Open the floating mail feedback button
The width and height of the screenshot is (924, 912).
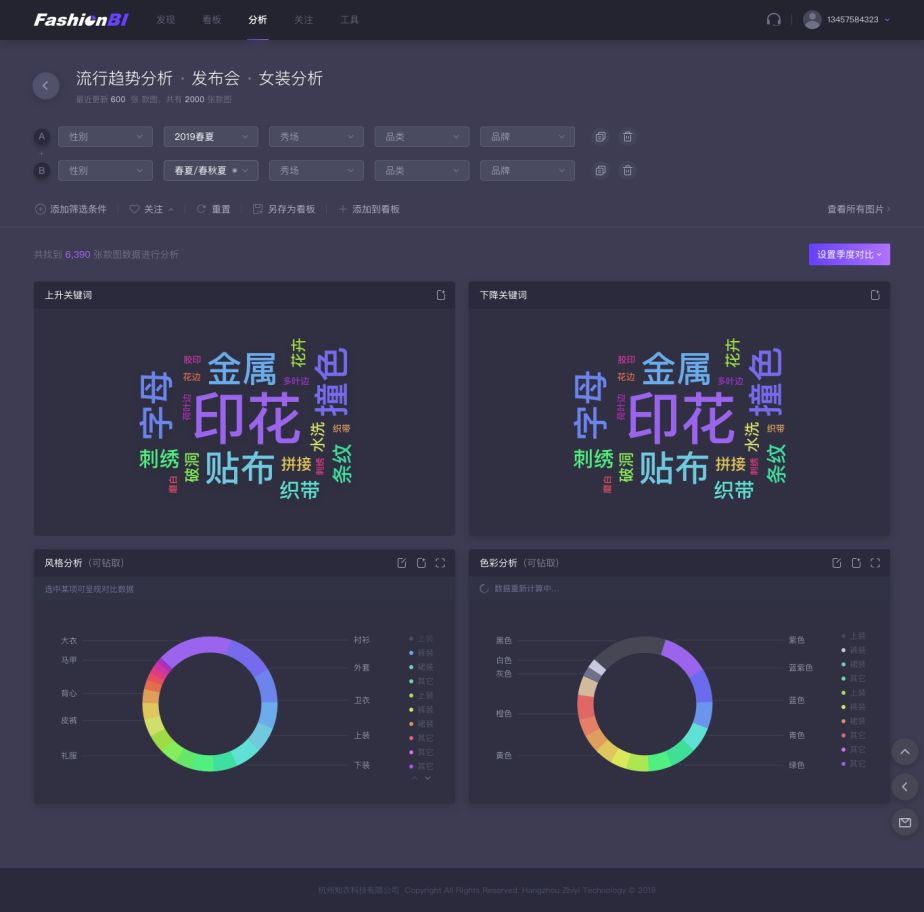[x=905, y=822]
